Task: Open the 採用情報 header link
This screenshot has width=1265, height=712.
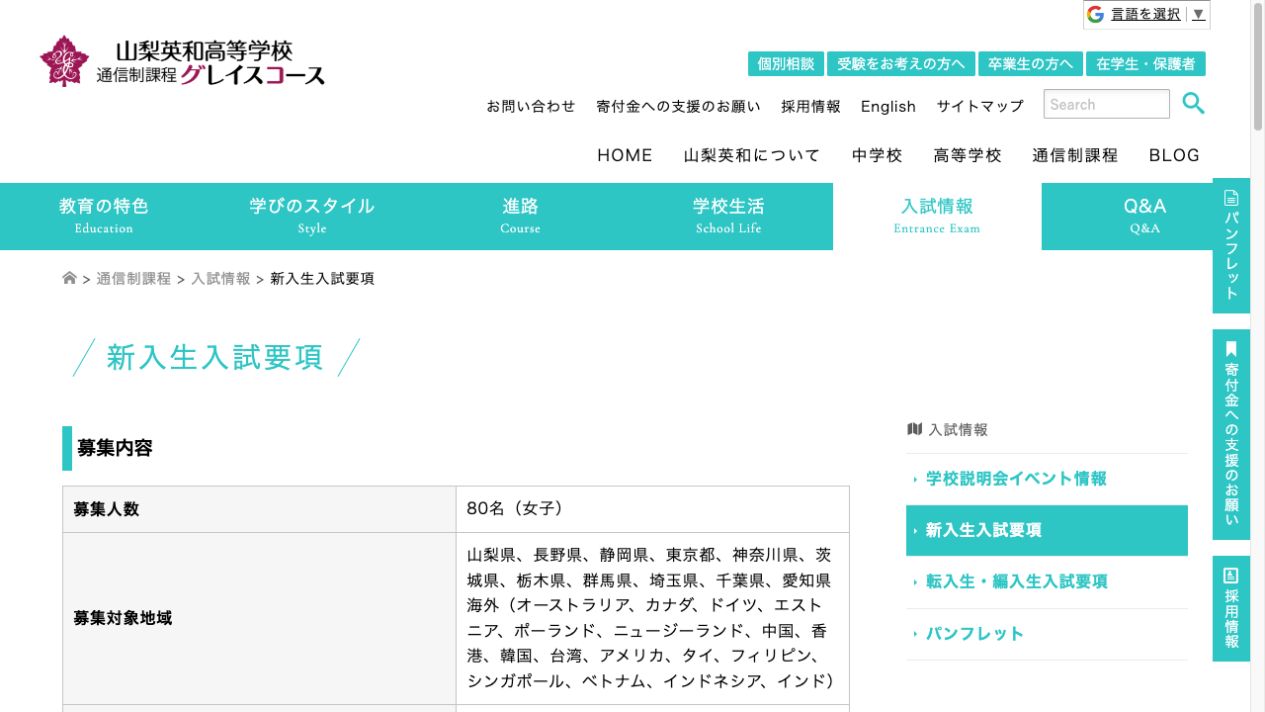Action: coord(811,106)
